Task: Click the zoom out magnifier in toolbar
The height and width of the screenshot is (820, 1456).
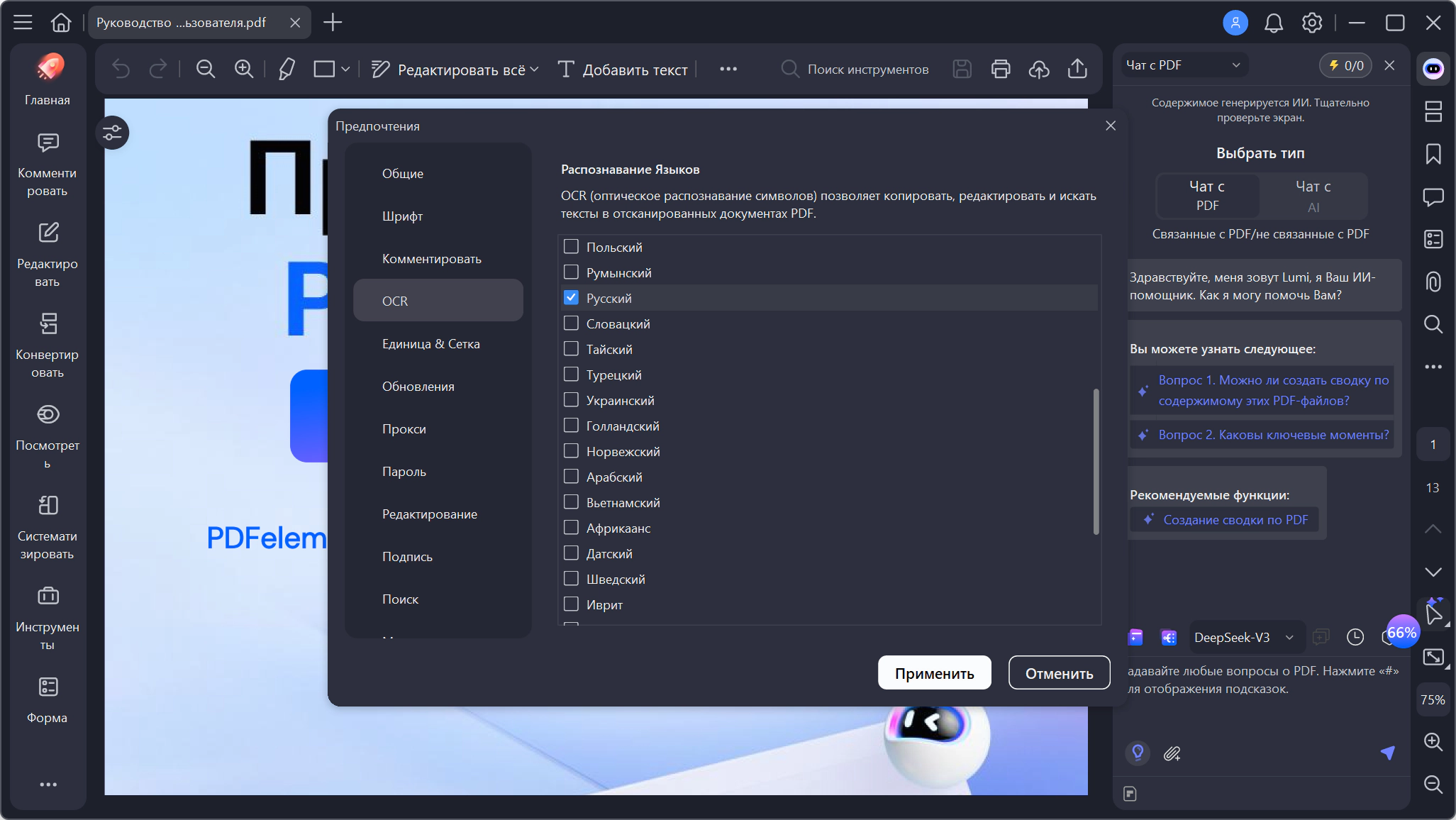Action: click(206, 69)
